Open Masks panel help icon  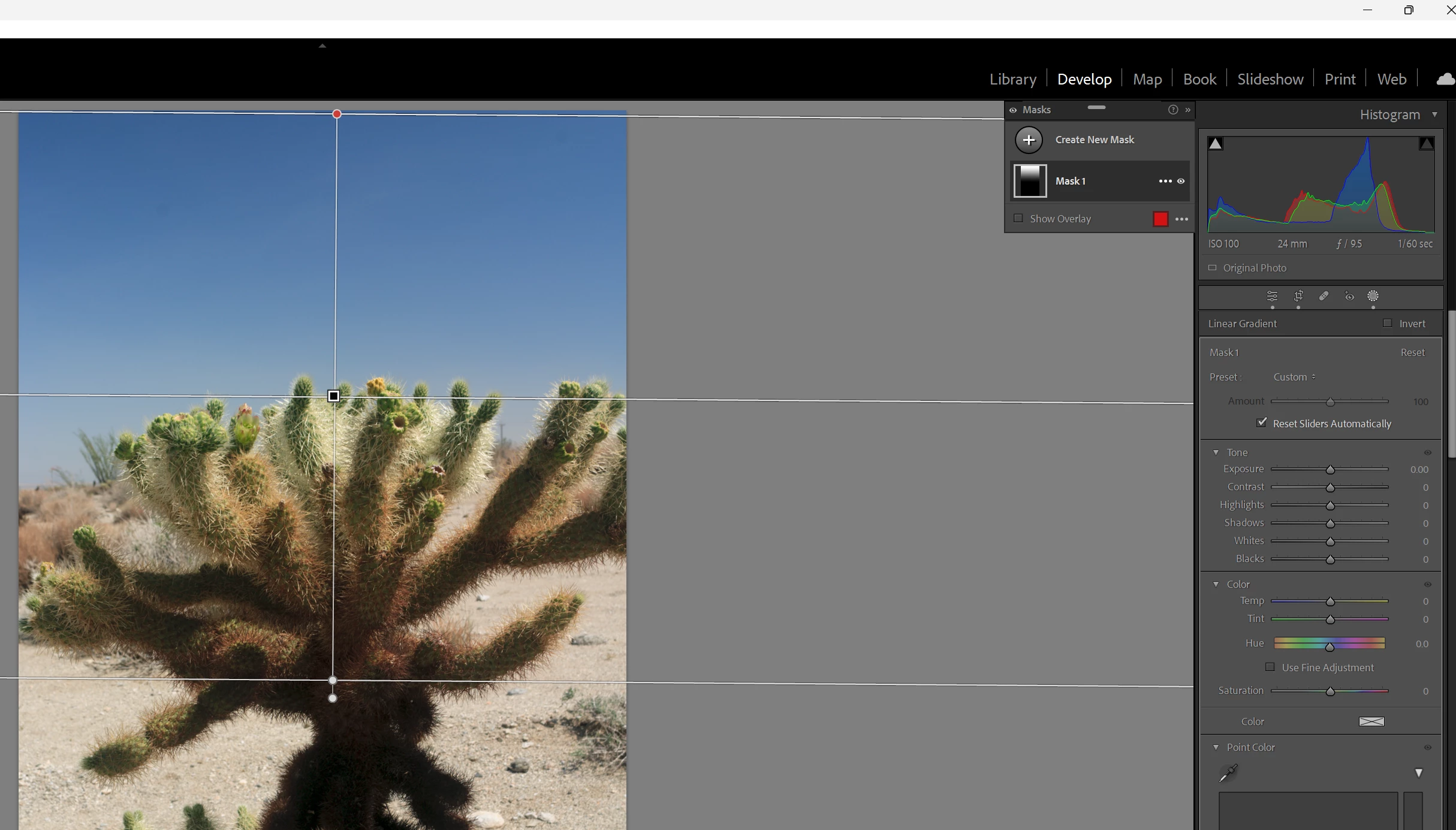pos(1173,110)
